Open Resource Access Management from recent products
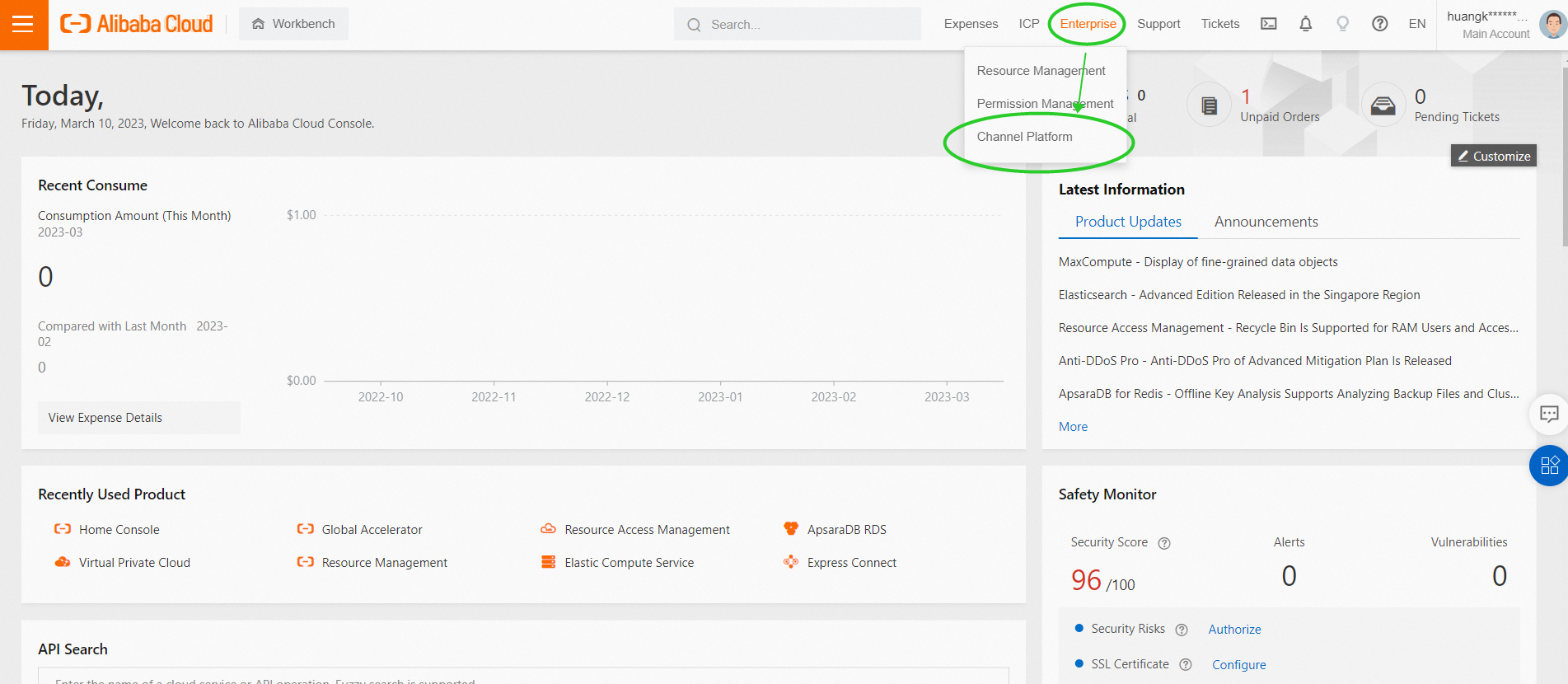1568x684 pixels. click(647, 530)
